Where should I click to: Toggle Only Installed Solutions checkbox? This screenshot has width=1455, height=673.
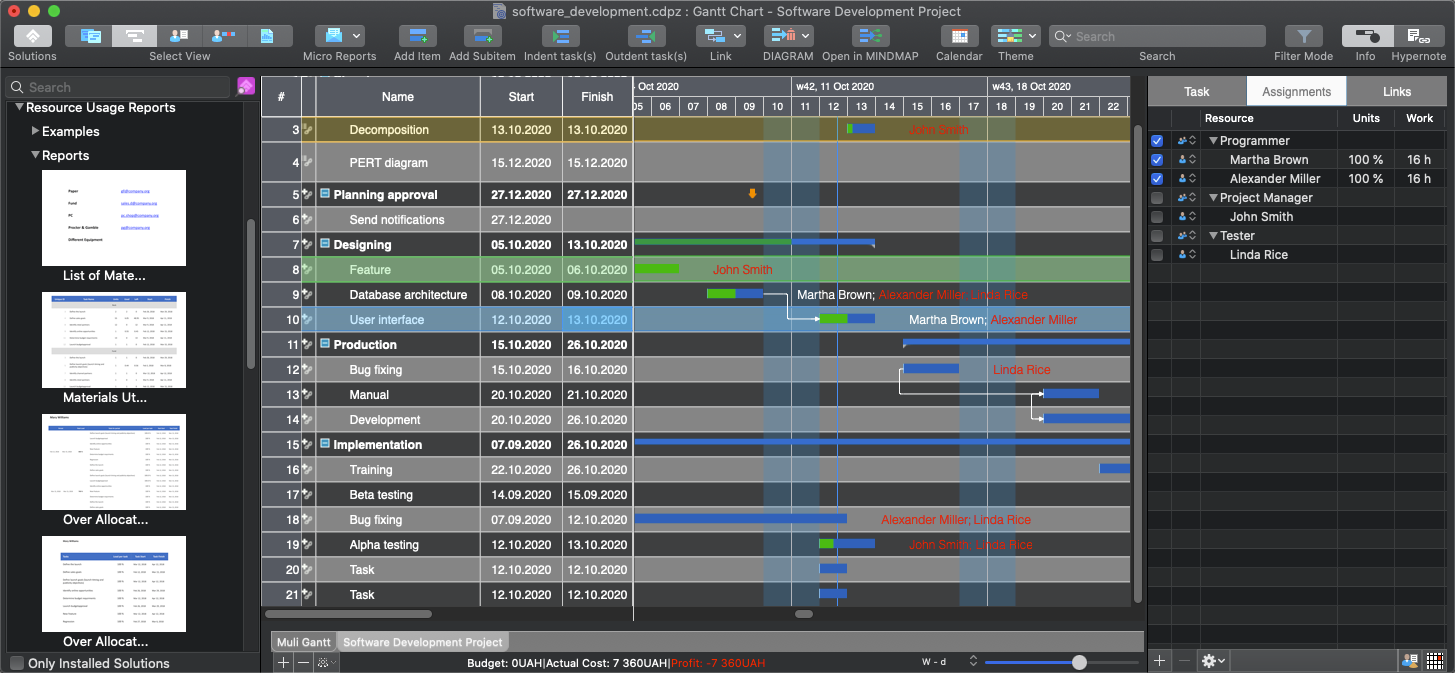click(17, 663)
